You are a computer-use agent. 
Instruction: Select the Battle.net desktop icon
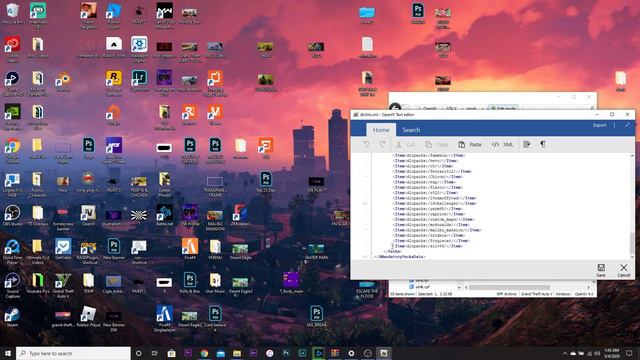164,216
